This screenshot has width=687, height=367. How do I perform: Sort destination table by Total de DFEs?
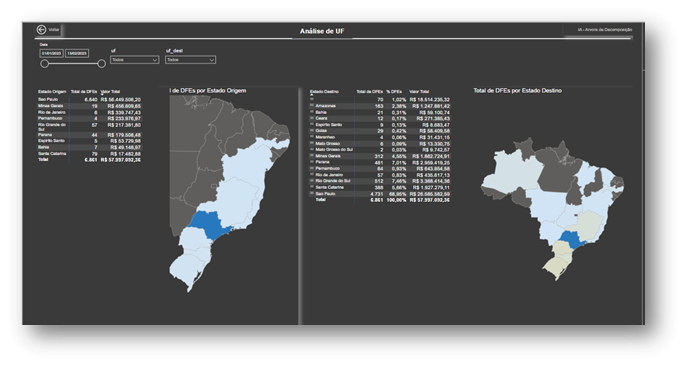coord(370,92)
